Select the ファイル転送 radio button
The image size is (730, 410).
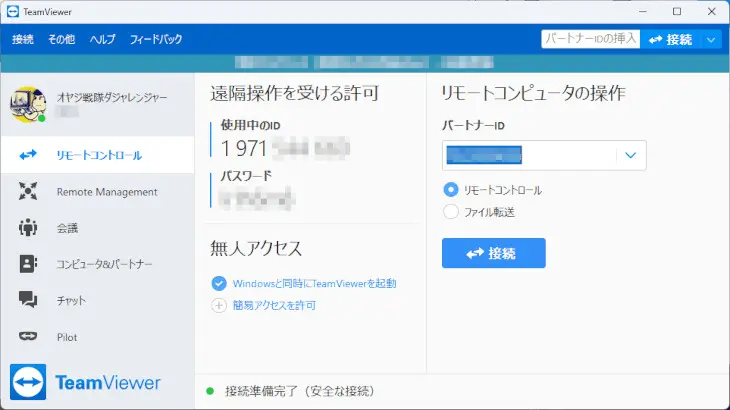[451, 212]
